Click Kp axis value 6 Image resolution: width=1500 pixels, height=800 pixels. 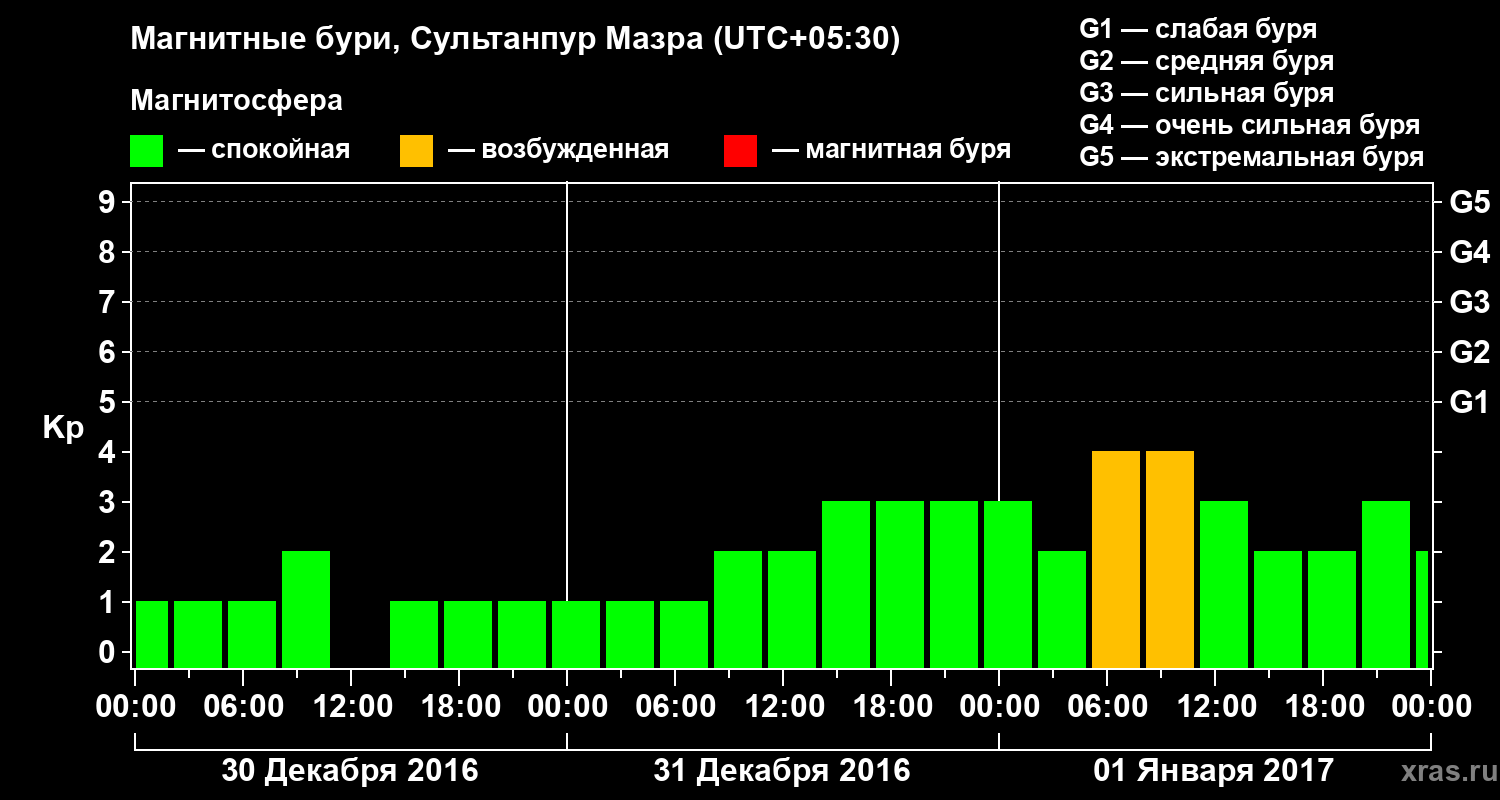109,352
